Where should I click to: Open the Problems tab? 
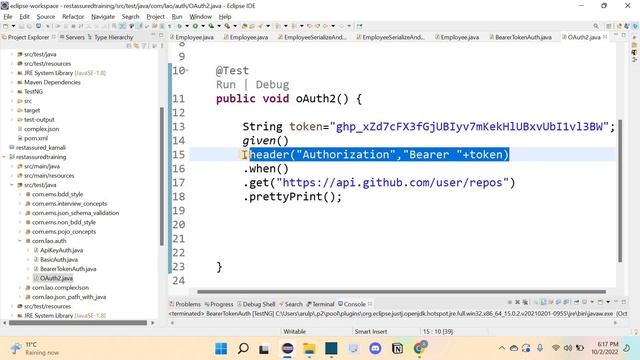click(x=185, y=304)
